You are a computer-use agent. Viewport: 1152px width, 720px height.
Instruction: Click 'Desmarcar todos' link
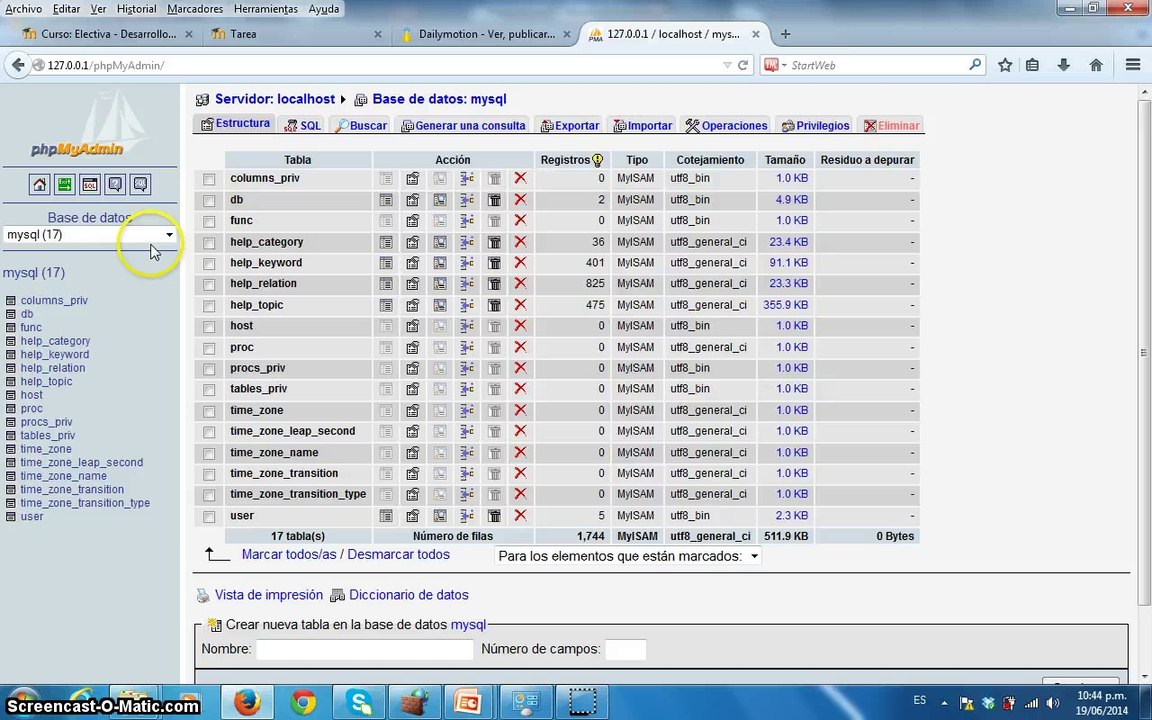[398, 555]
